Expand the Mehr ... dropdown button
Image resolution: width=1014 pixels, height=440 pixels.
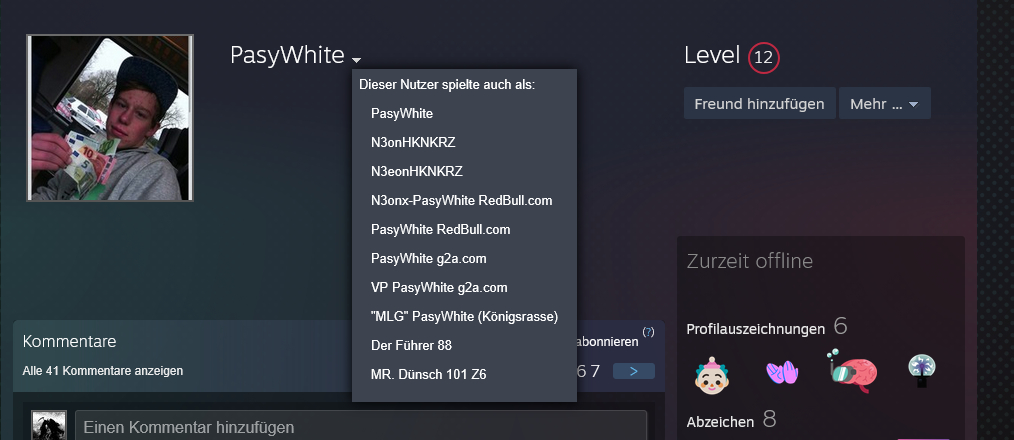point(885,104)
